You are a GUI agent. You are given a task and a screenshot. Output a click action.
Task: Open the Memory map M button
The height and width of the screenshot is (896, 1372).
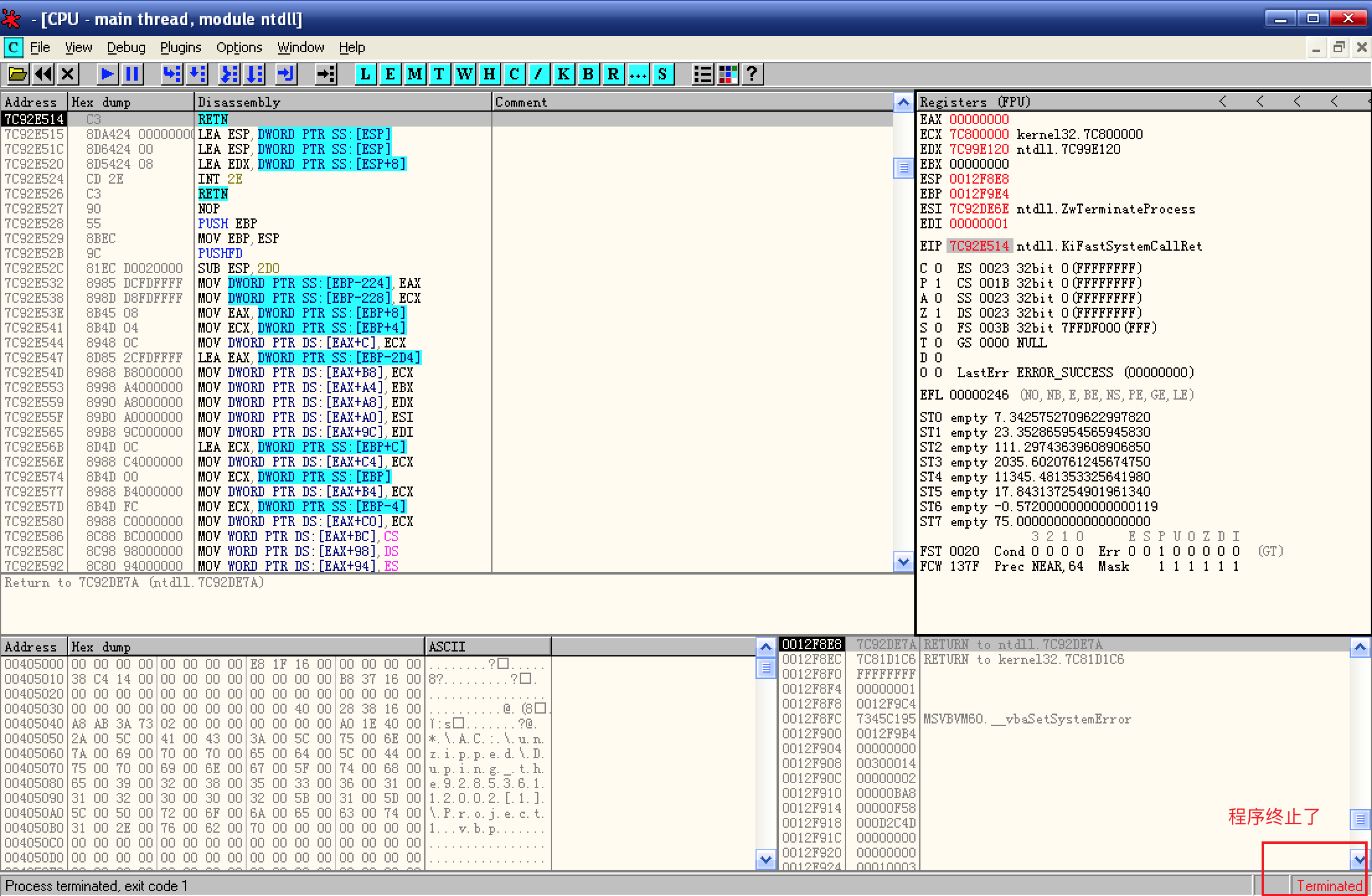pyautogui.click(x=414, y=74)
